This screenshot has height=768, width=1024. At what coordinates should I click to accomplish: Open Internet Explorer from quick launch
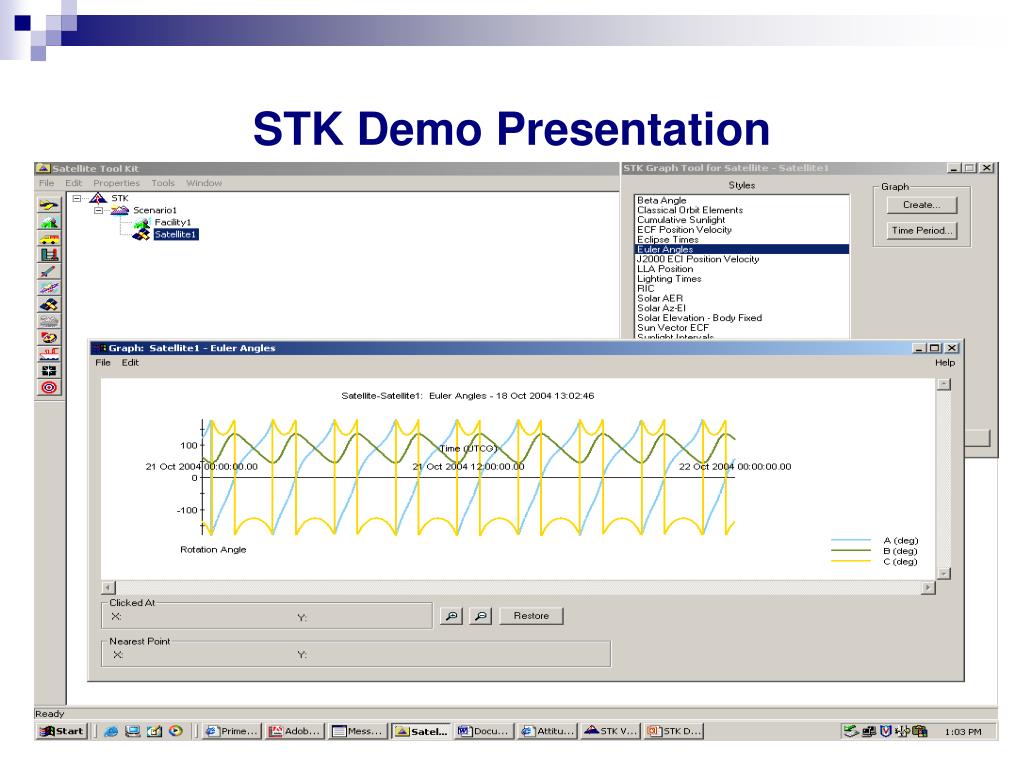coord(111,731)
